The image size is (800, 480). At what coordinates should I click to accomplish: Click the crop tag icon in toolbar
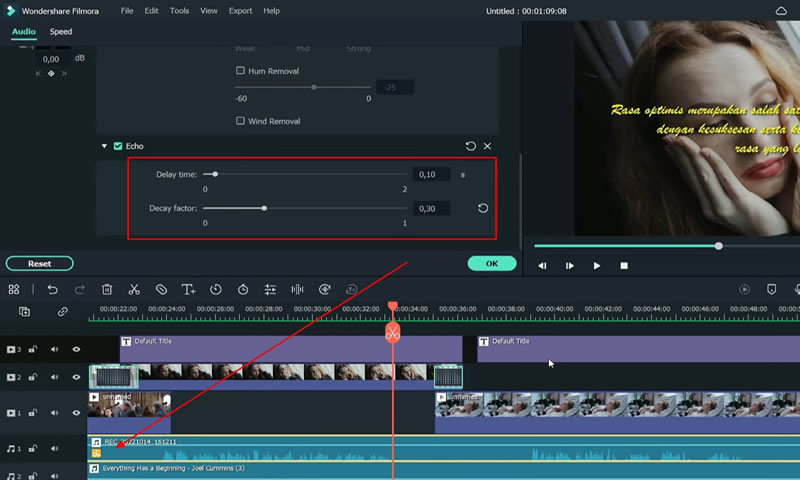click(161, 289)
